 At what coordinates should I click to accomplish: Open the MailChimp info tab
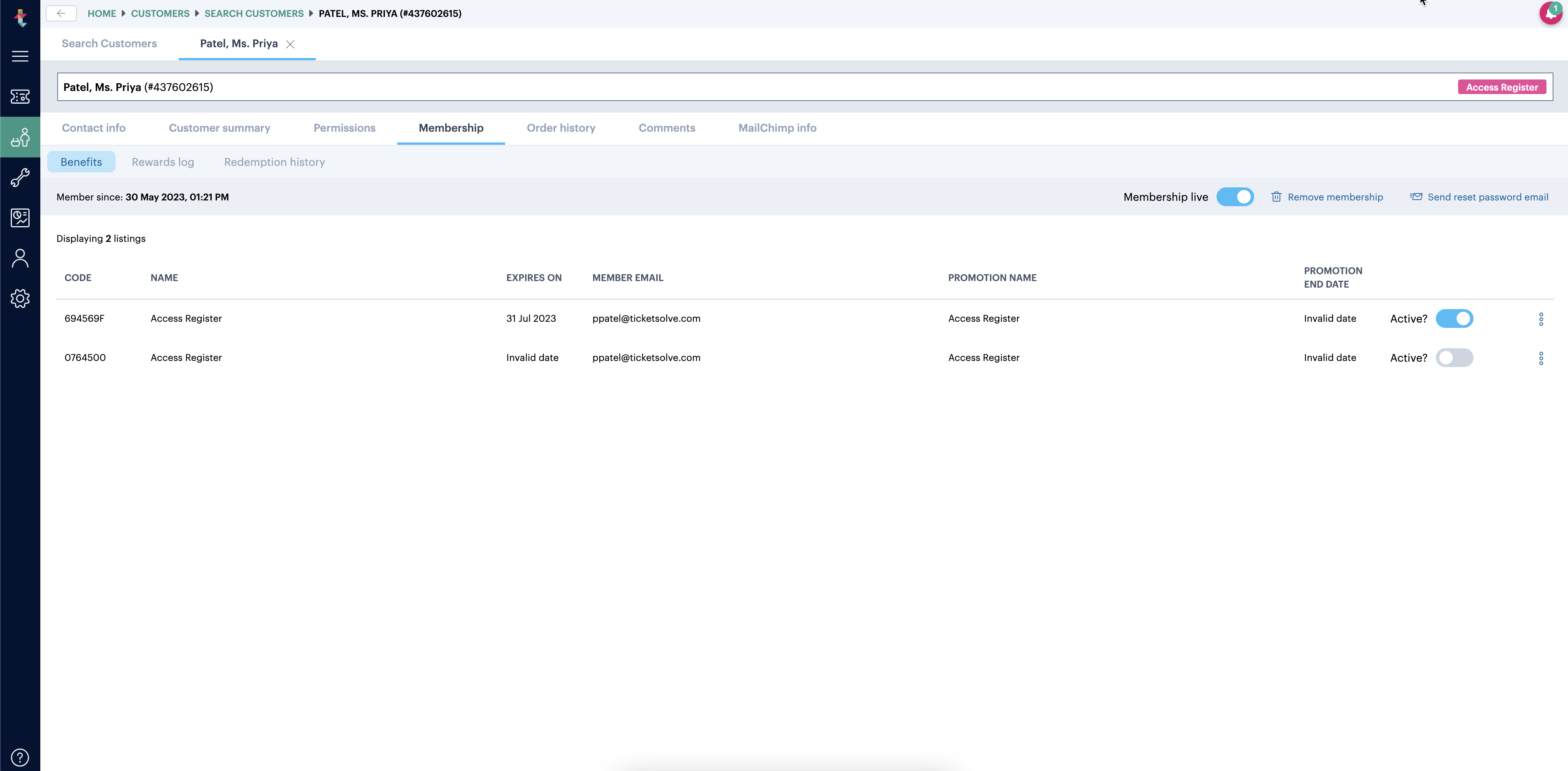pos(777,128)
